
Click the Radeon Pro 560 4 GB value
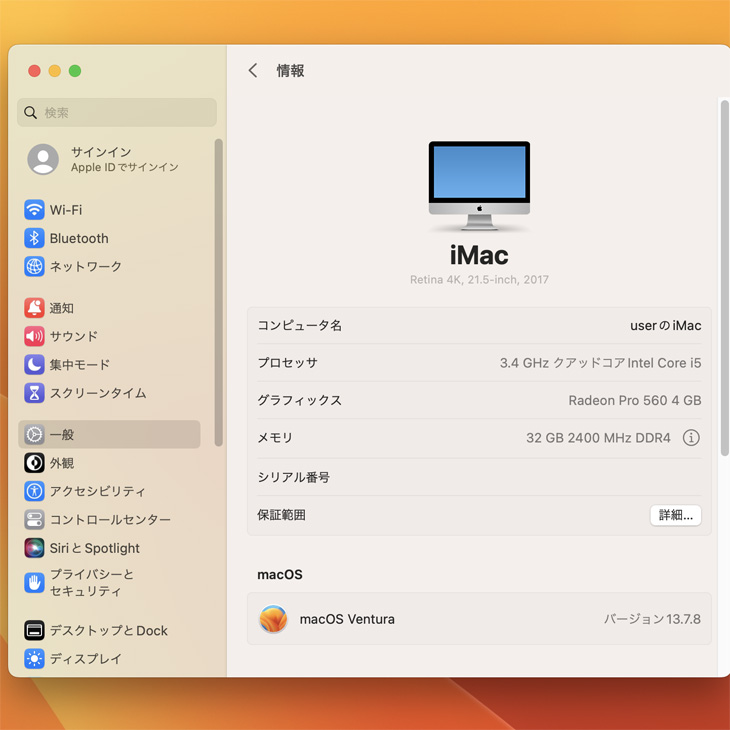coord(635,400)
